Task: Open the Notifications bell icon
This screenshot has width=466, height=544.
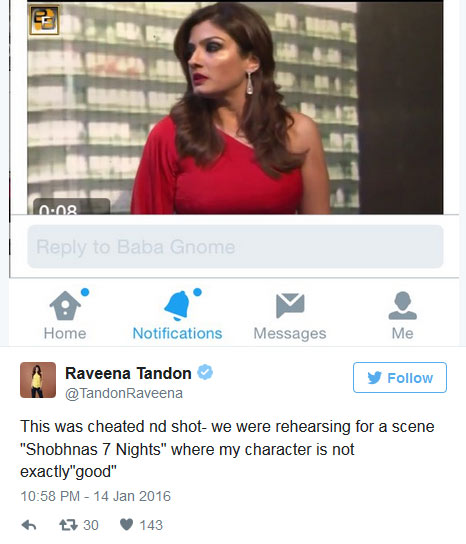Action: coord(177,305)
